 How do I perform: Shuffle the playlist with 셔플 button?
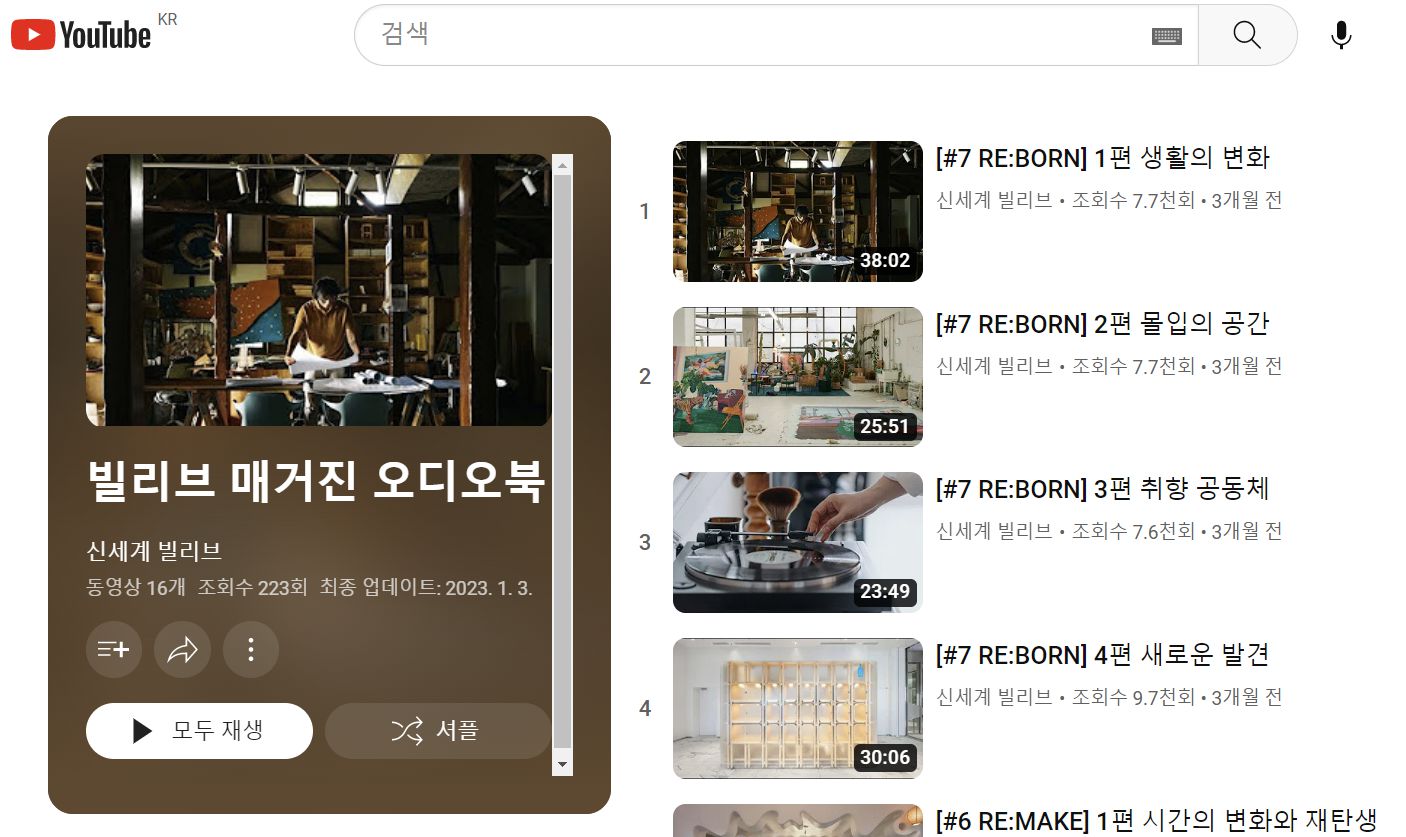click(437, 731)
